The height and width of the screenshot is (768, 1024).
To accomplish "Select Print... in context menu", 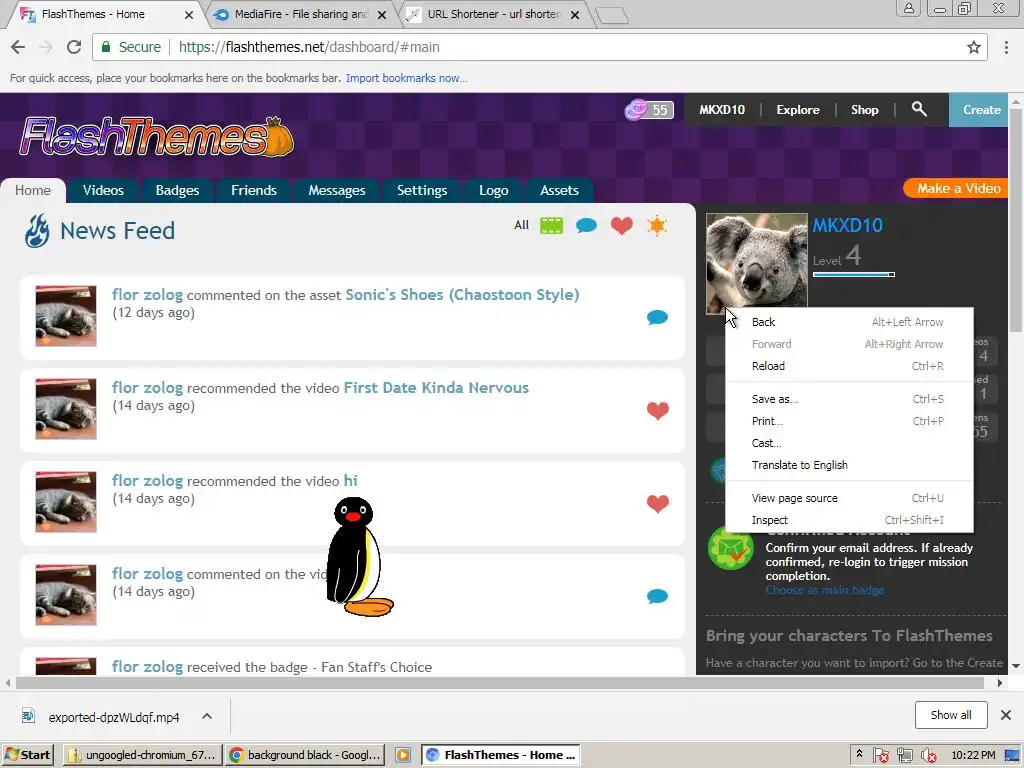I will tap(848, 421).
